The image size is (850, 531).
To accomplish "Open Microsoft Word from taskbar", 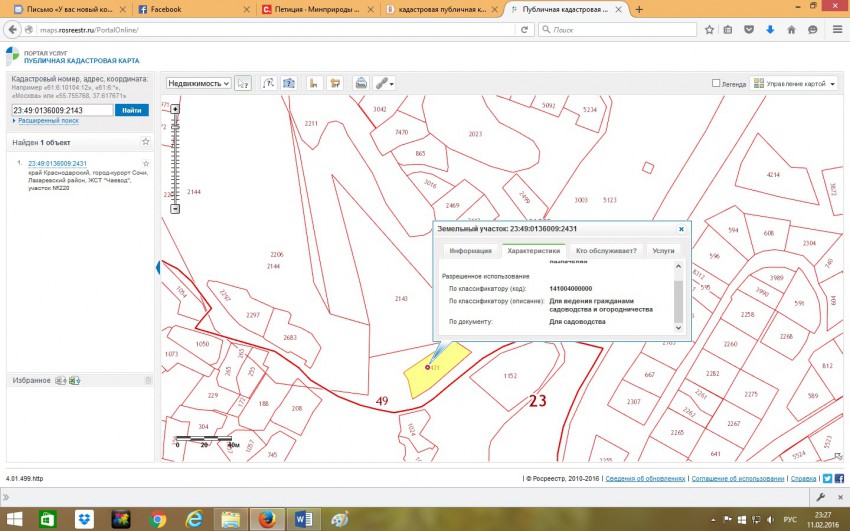I will 303,519.
